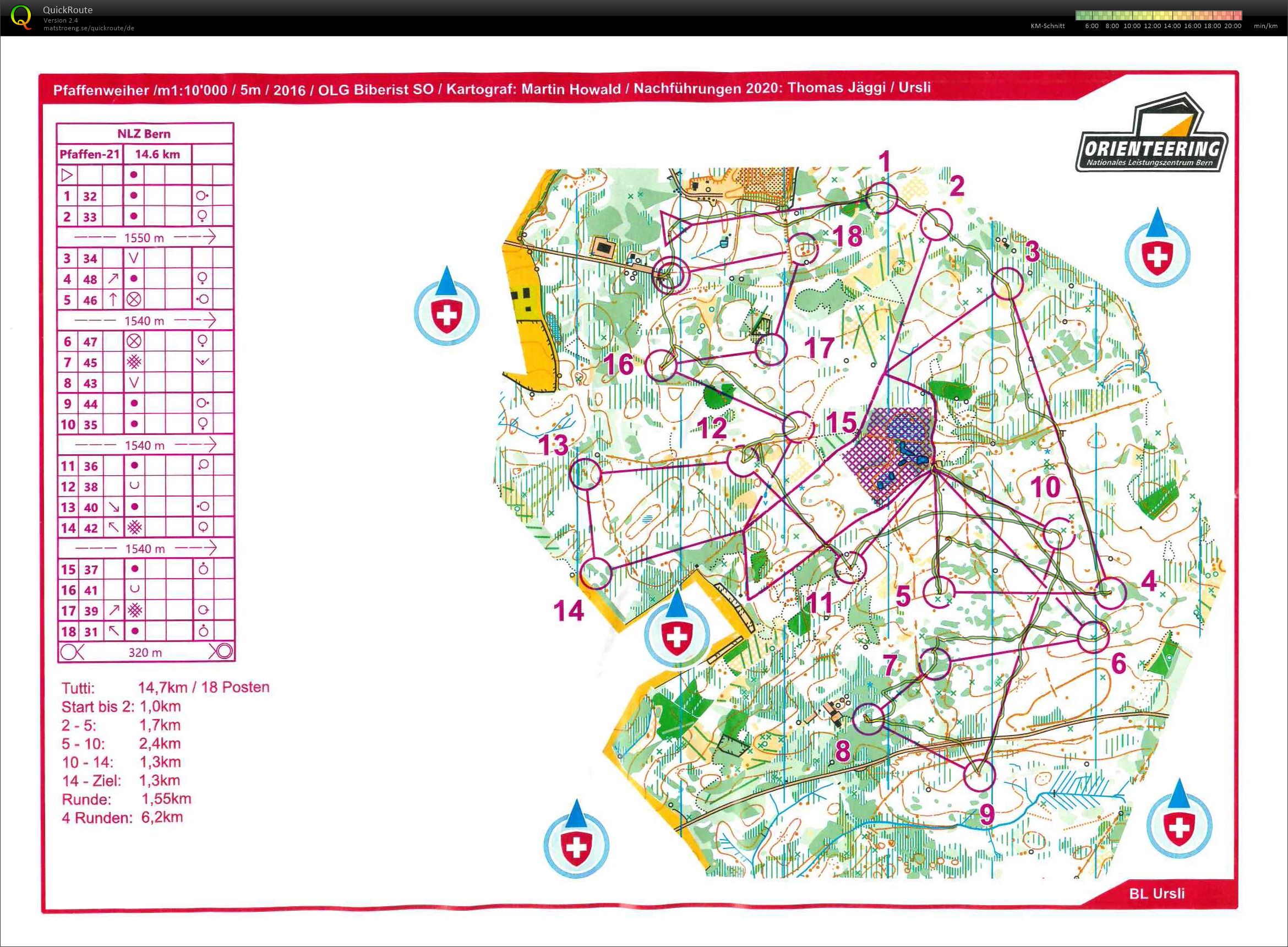Click the crossed-circle symbol in table row 6
The image size is (1288, 947).
[134, 341]
